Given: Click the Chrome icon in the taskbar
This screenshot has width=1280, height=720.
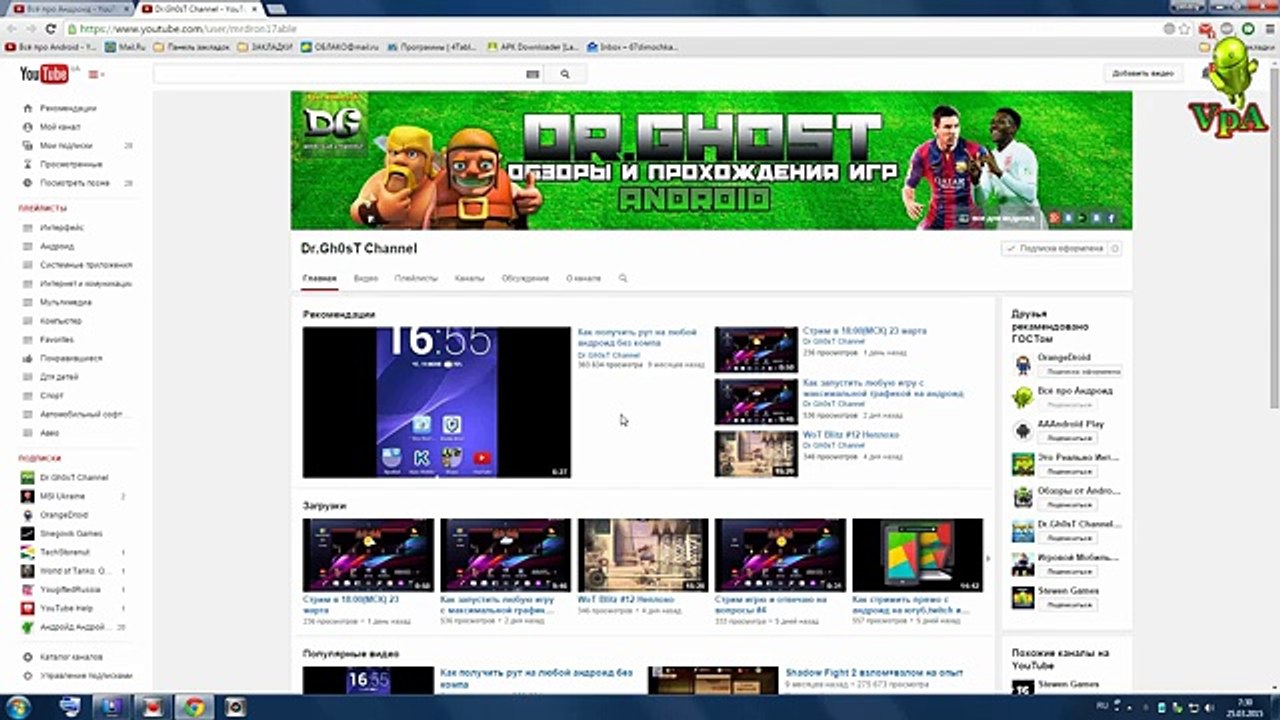Looking at the screenshot, I should 193,707.
